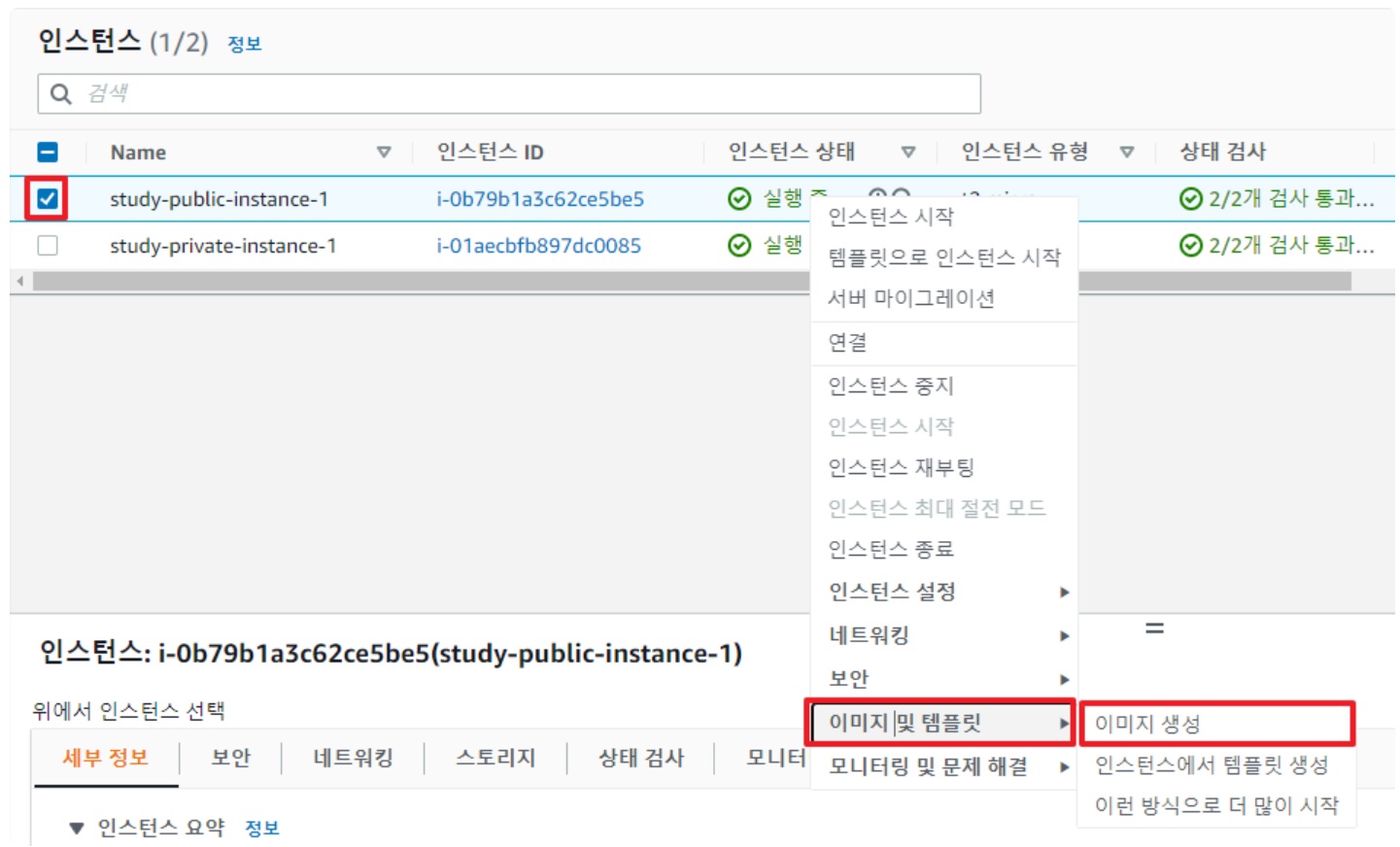This screenshot has height=847, width=1400.
Task: Switch to the 네트워킹 details tab
Action: (353, 759)
